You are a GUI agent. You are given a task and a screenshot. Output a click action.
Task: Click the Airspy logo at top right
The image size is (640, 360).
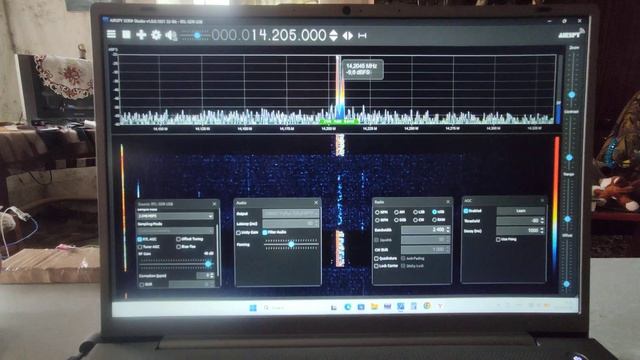[571, 34]
